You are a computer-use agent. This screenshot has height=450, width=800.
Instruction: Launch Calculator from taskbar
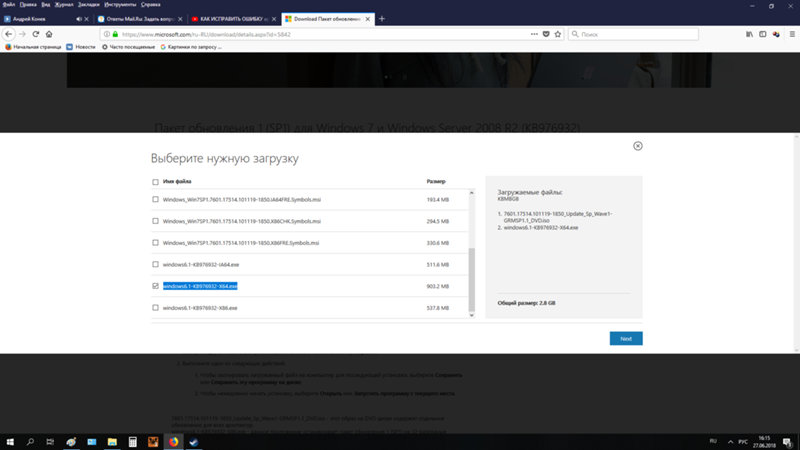(x=133, y=442)
